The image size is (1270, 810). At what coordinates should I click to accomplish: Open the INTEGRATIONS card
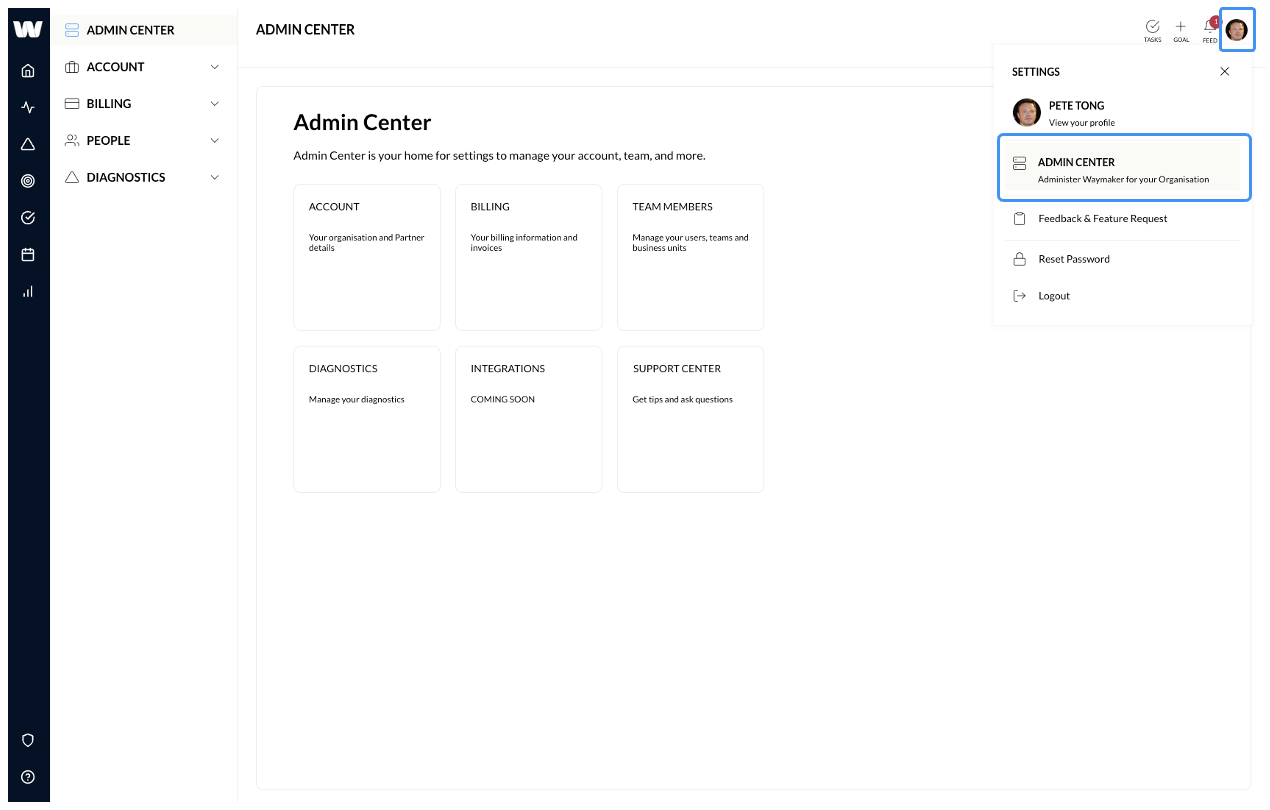point(529,419)
